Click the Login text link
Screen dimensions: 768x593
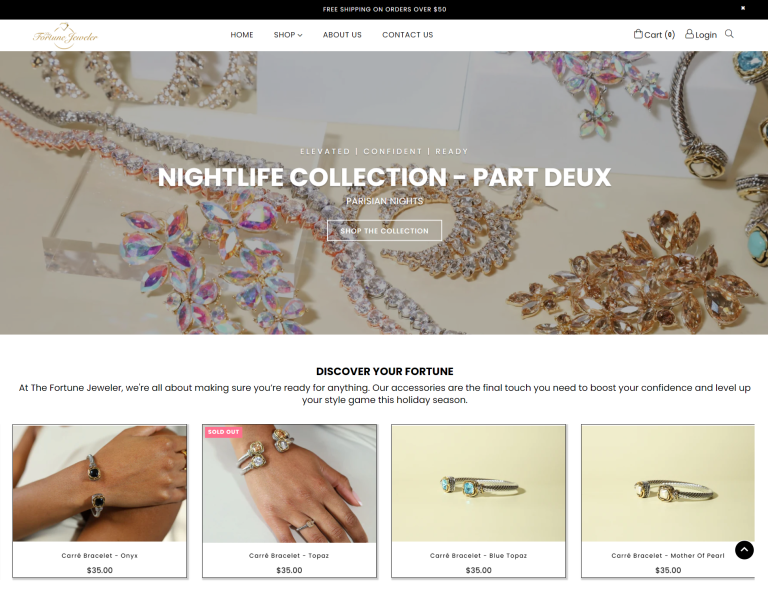tap(706, 35)
